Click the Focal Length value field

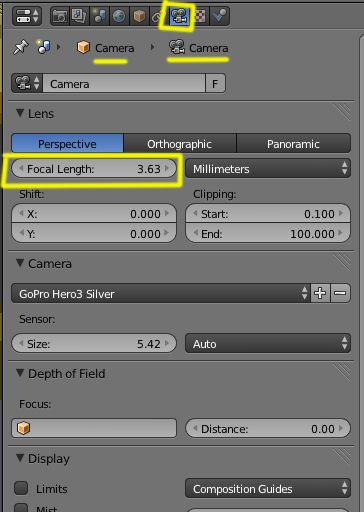click(x=94, y=169)
